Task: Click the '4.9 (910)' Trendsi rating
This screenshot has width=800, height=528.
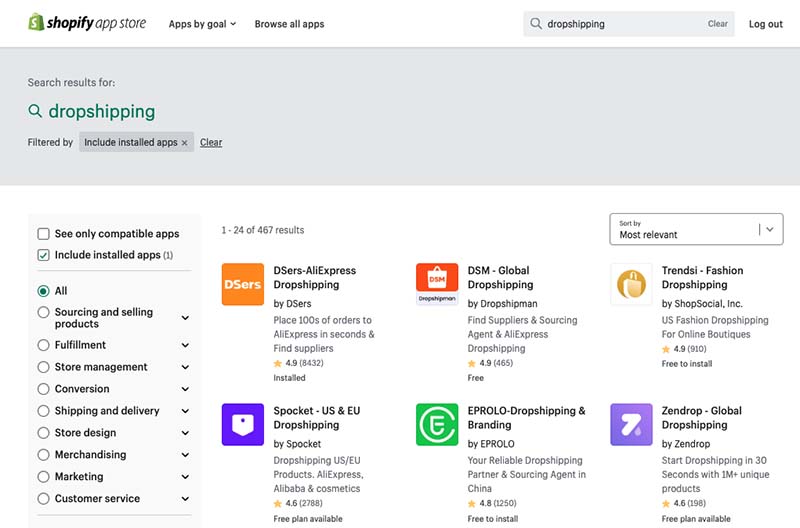Action: pos(684,349)
